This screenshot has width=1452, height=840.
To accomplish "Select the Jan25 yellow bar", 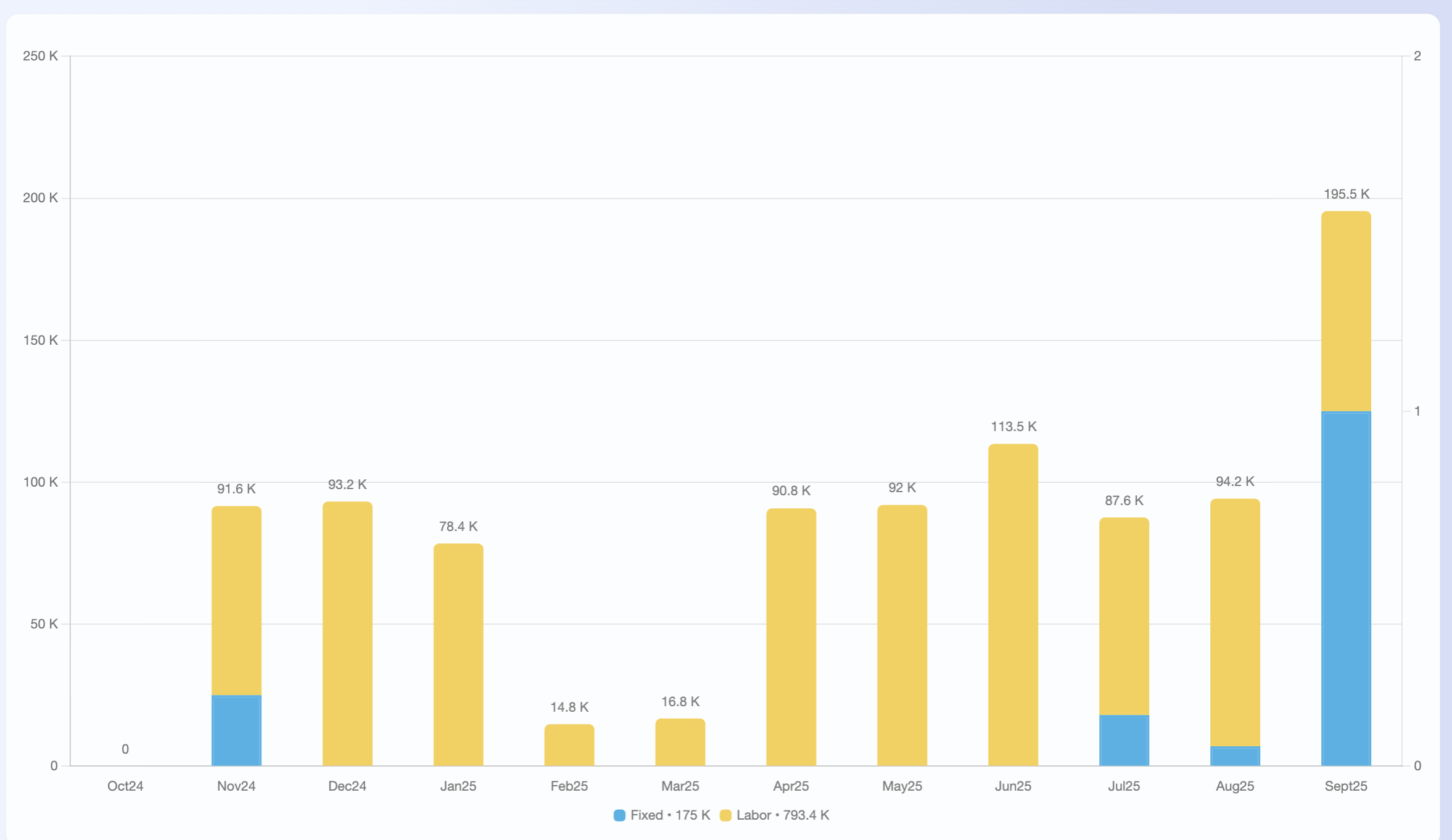I will pyautogui.click(x=458, y=655).
